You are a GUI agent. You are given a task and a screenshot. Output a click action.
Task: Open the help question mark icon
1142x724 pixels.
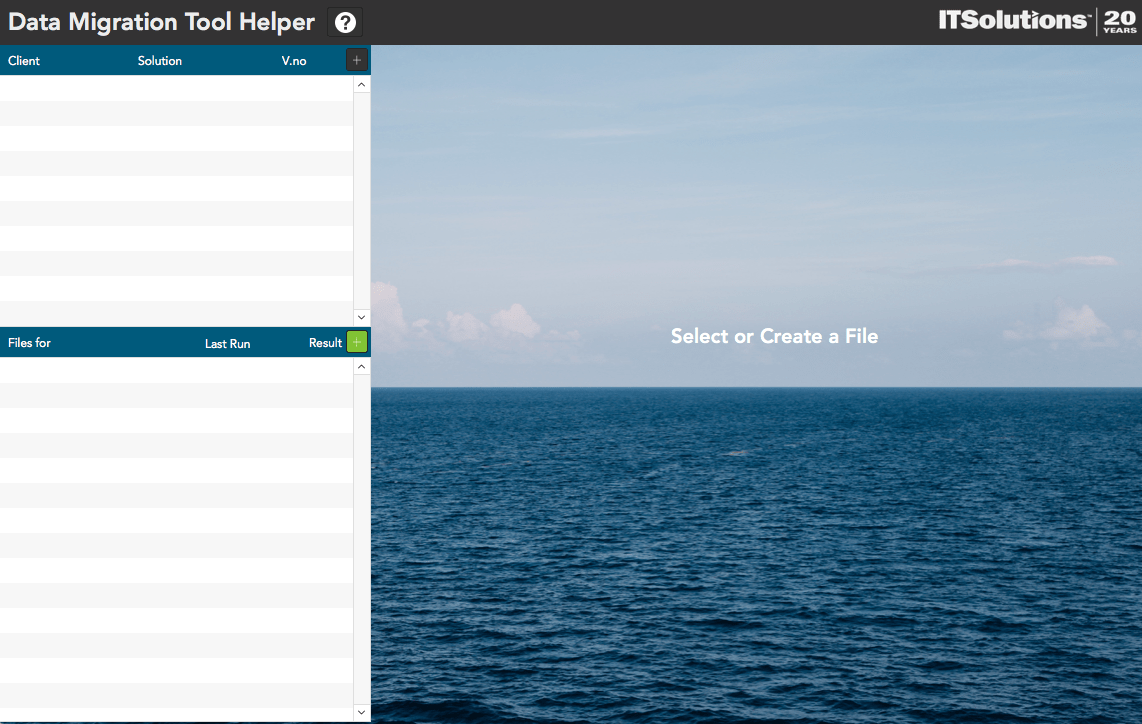[x=345, y=23]
